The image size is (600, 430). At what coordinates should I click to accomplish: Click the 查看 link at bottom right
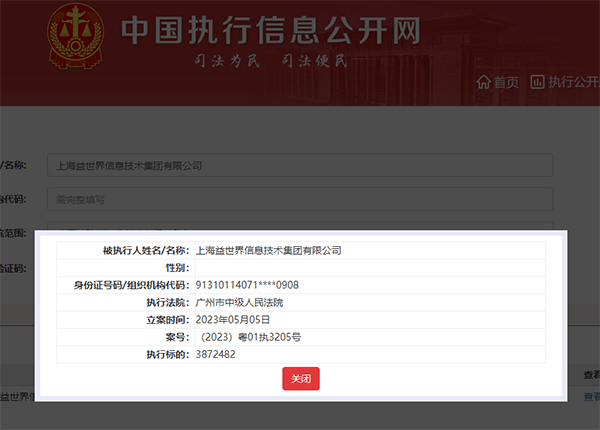591,396
